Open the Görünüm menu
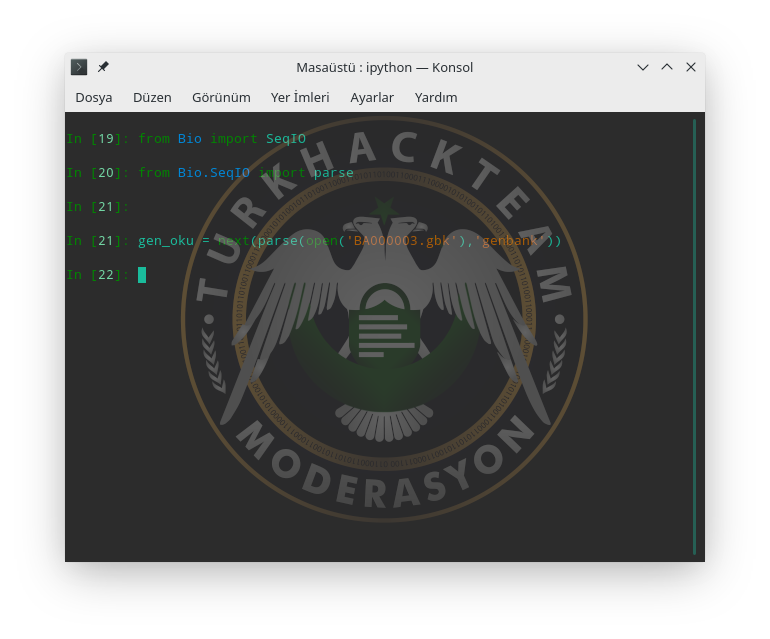This screenshot has height=639, width=770. point(221,97)
